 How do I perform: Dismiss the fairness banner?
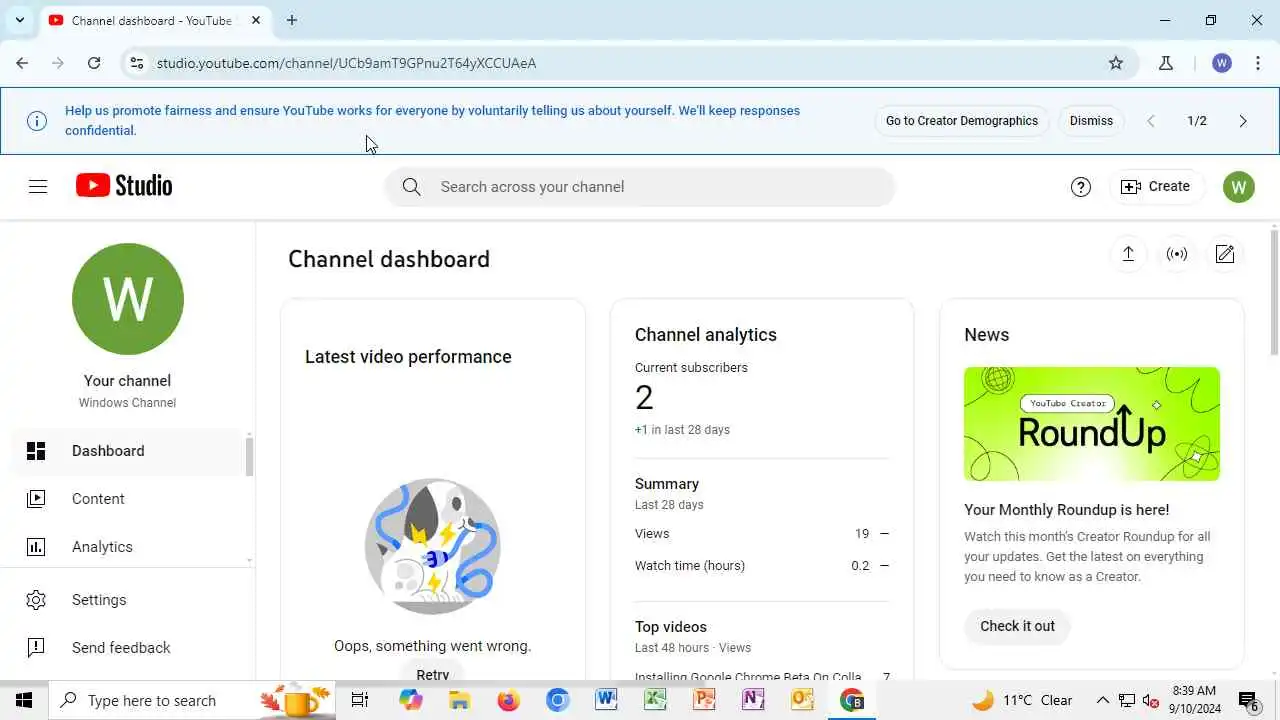(x=1091, y=121)
